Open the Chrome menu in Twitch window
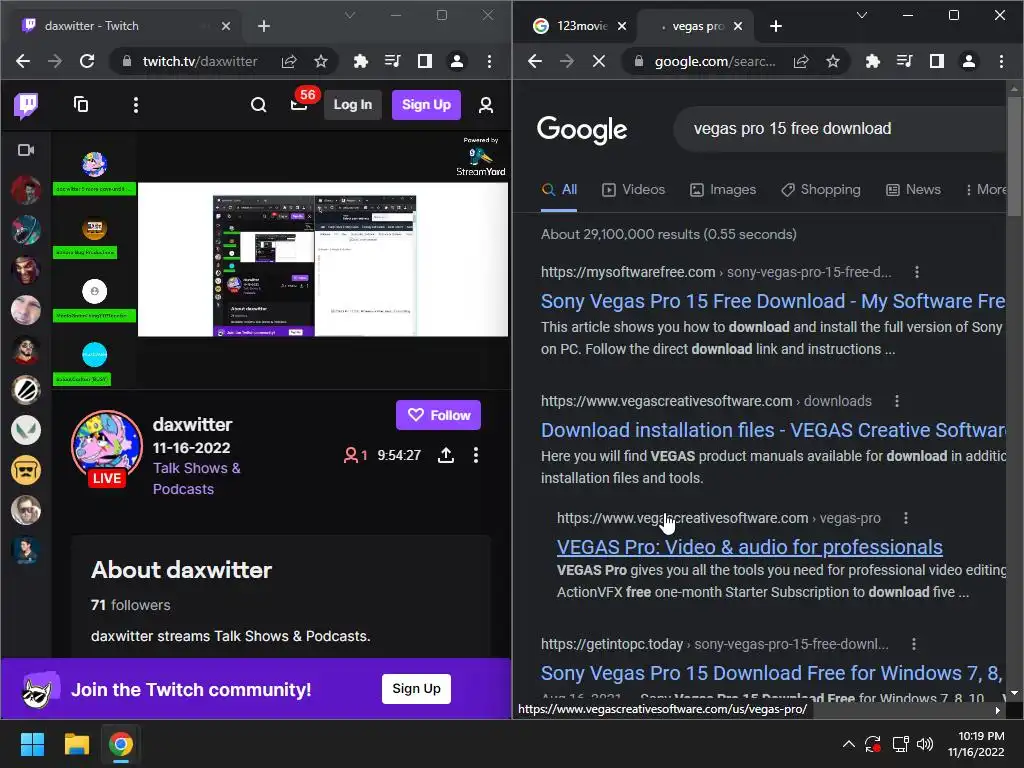 [490, 61]
